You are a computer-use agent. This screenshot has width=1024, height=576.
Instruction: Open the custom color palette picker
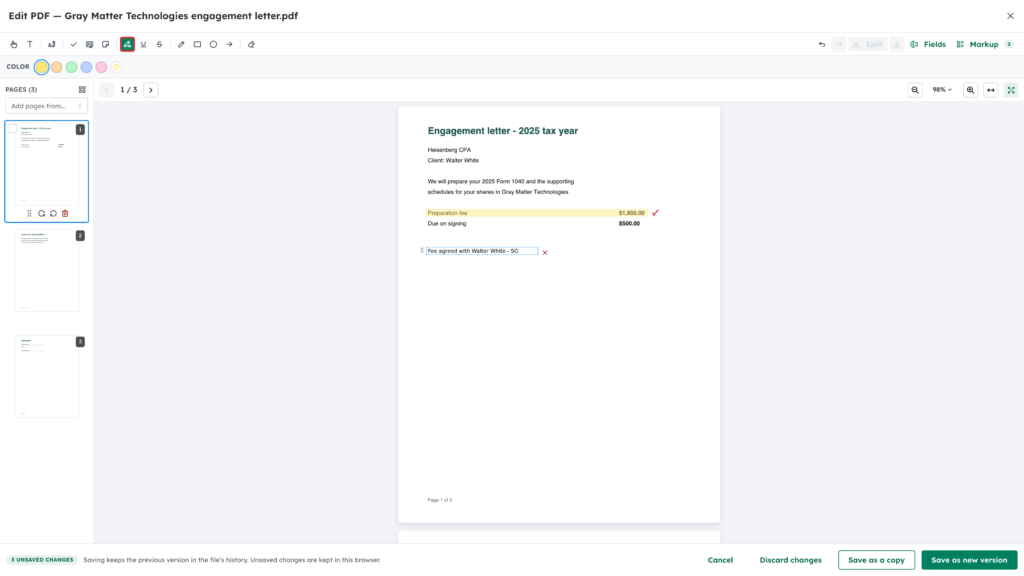pyautogui.click(x=116, y=67)
